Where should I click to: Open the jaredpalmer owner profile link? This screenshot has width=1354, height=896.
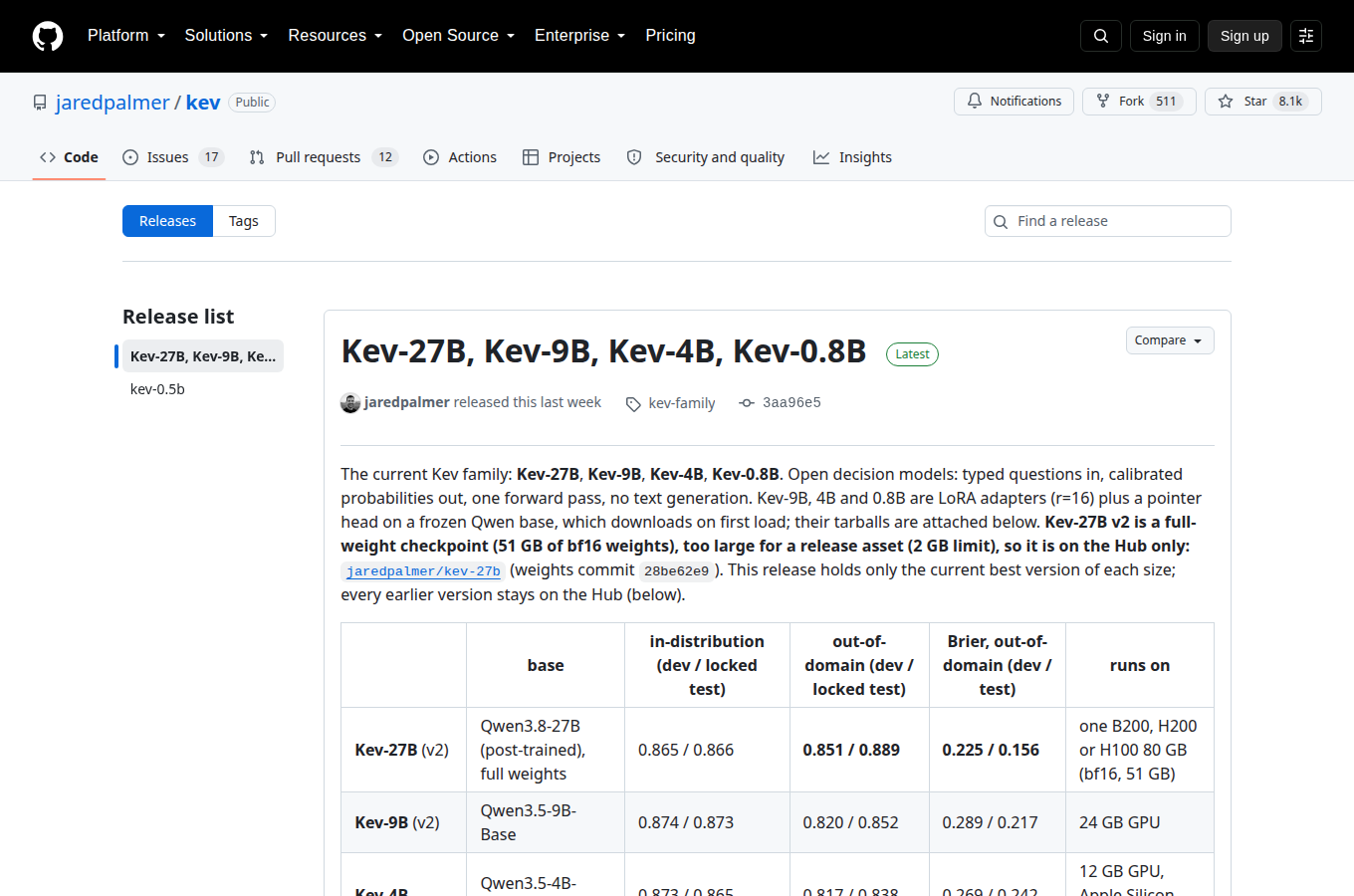click(x=113, y=103)
